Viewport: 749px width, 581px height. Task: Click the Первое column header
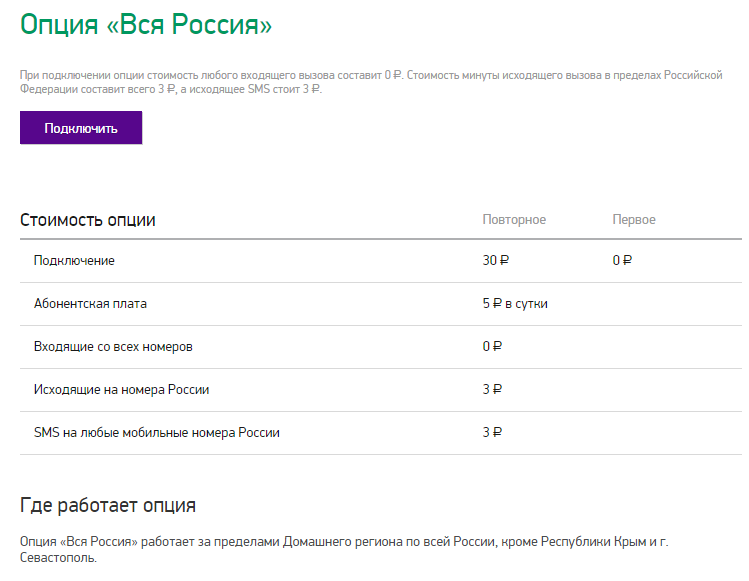tap(634, 220)
